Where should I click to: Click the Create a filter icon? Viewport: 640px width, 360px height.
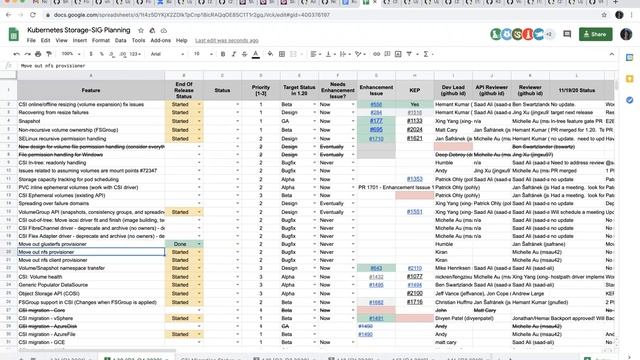409,54
